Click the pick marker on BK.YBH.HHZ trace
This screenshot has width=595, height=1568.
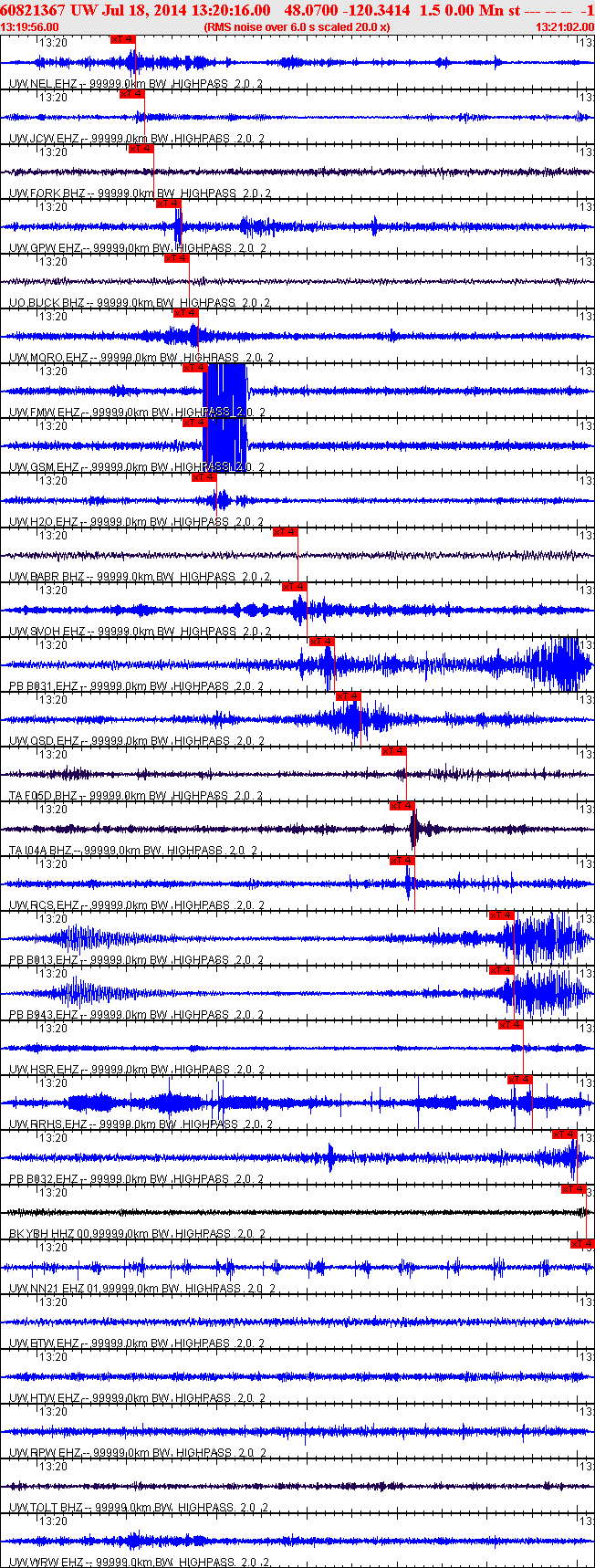(x=574, y=1189)
